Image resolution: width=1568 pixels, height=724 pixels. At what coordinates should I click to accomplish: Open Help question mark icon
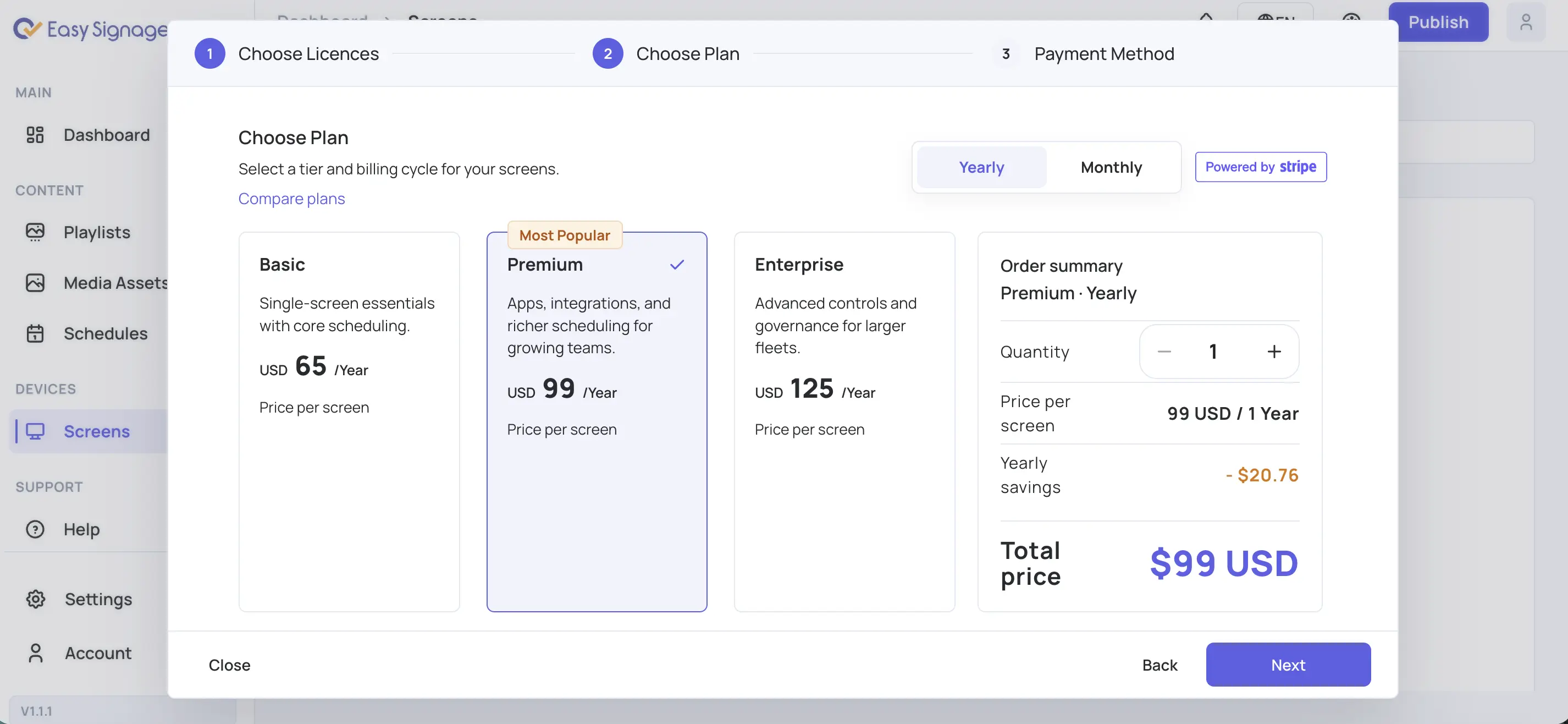(x=35, y=529)
